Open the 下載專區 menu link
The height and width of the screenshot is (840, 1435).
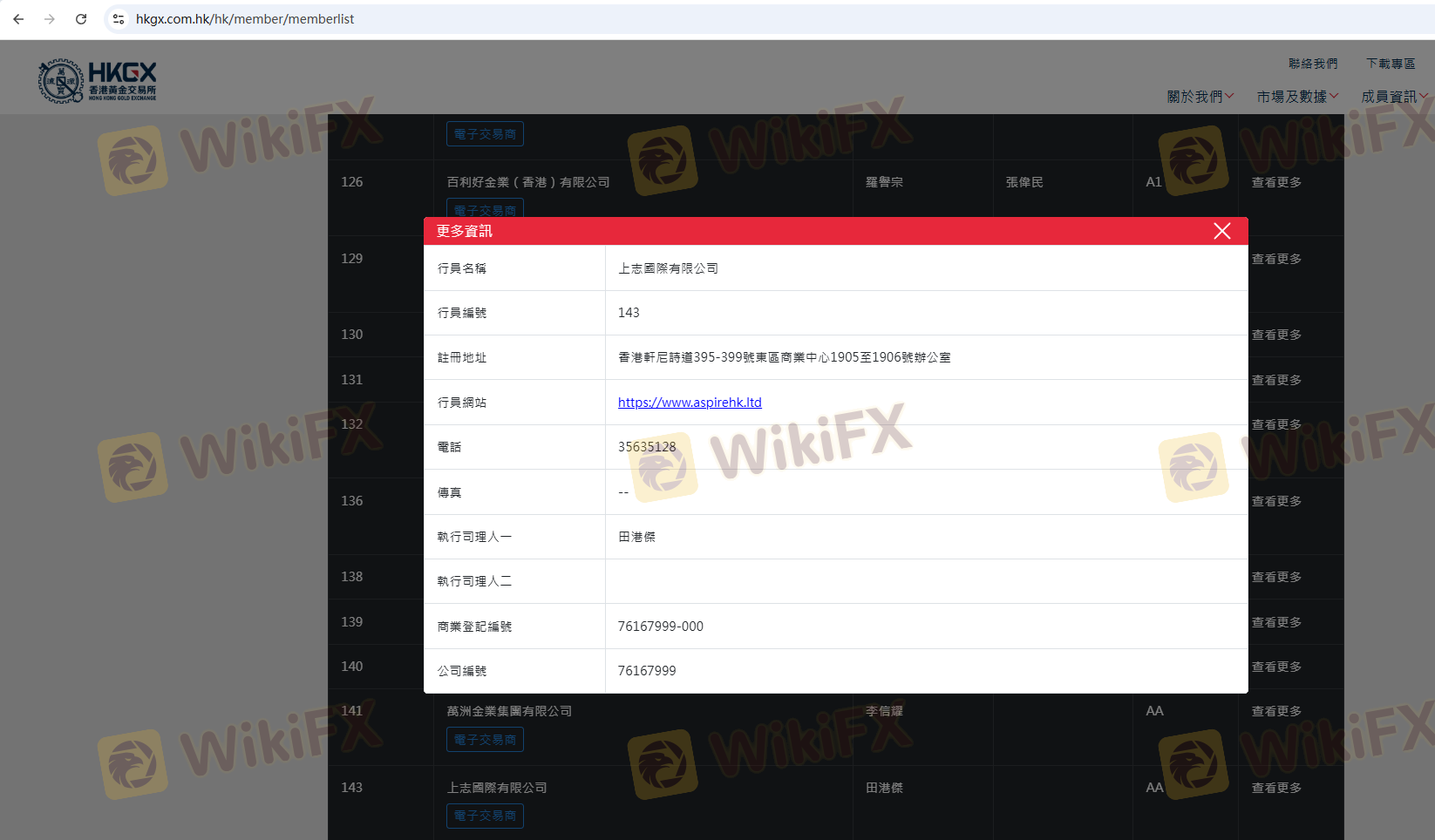1390,64
